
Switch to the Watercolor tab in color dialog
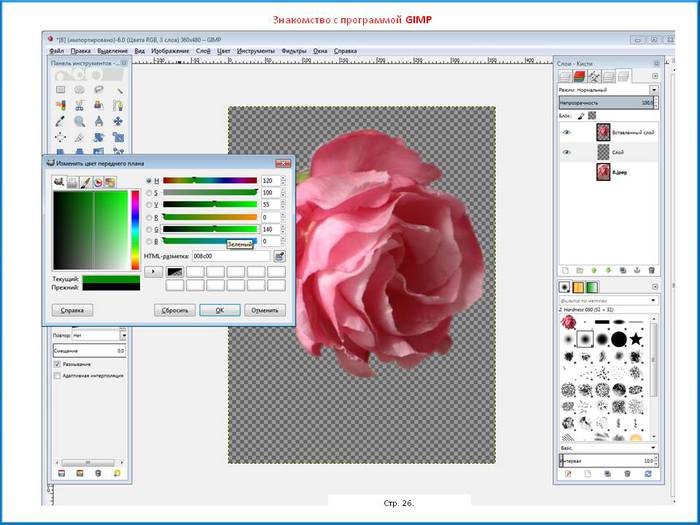(x=85, y=182)
